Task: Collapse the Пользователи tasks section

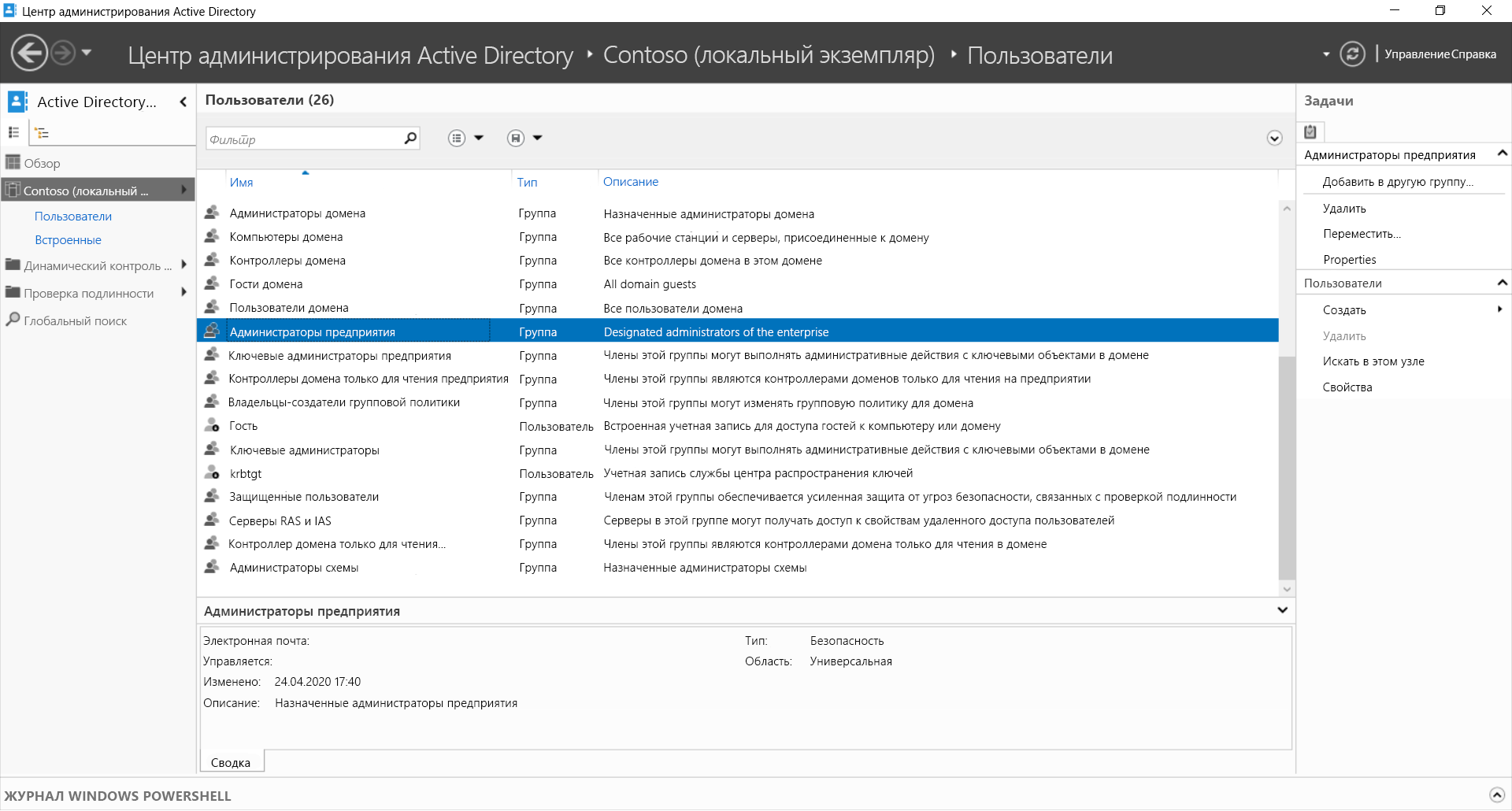Action: (1502, 282)
